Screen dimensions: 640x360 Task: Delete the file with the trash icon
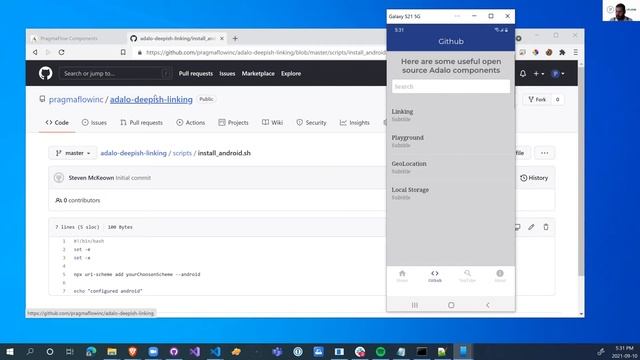546,227
